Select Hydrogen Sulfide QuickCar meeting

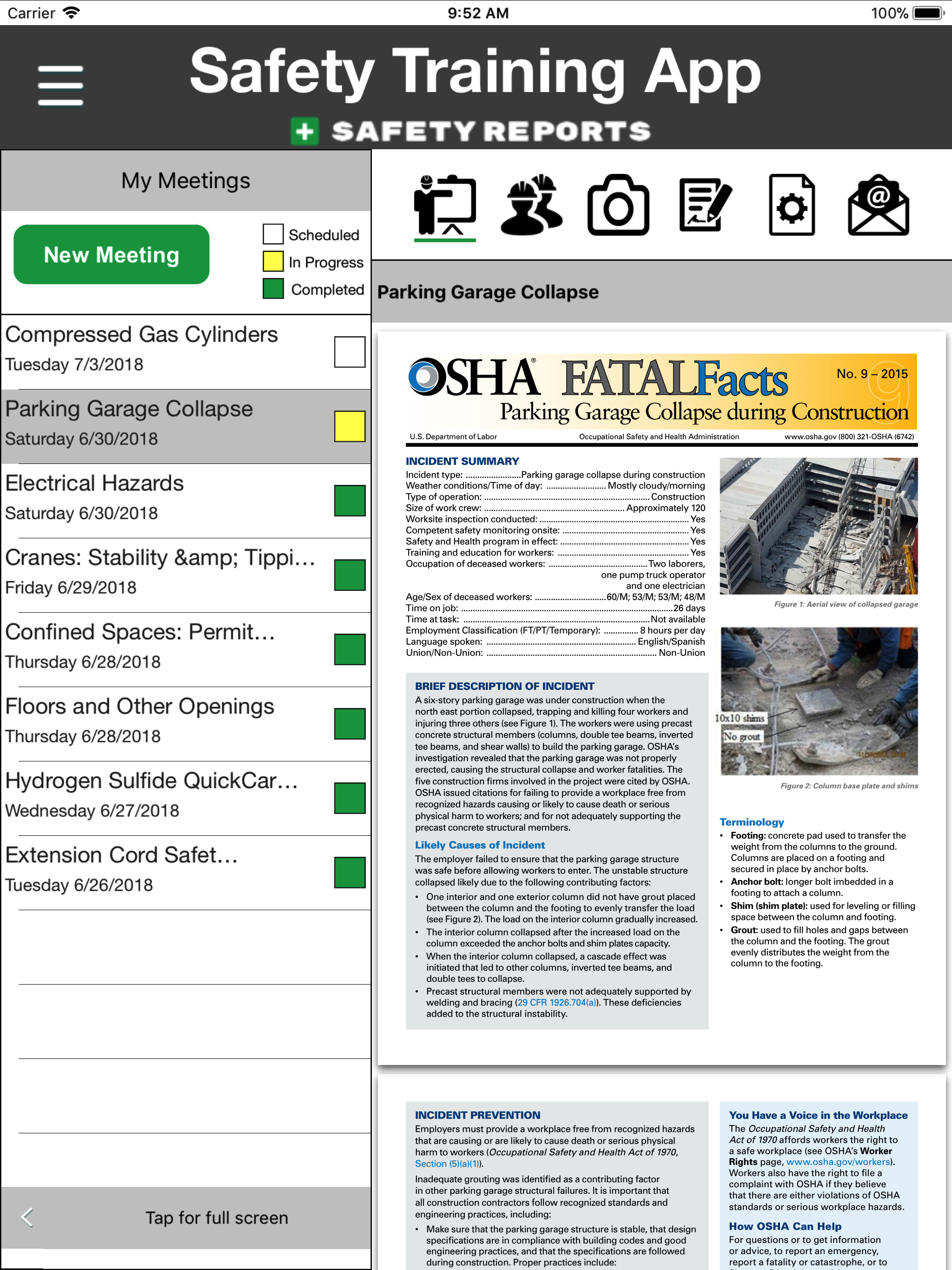point(186,798)
